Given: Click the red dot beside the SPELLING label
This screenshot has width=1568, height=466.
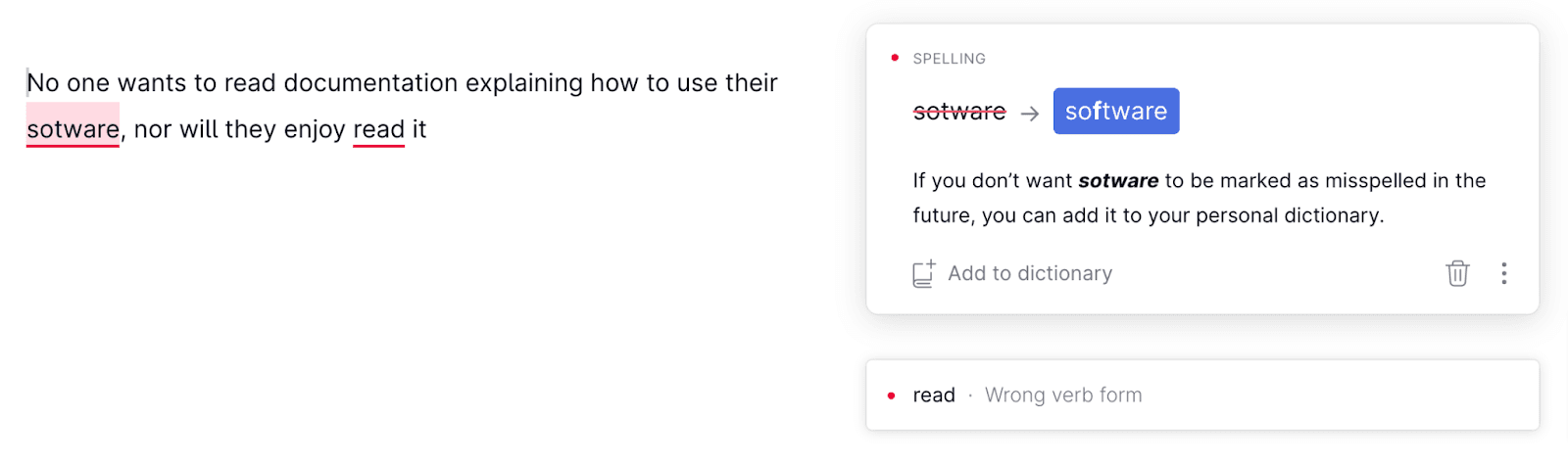Looking at the screenshot, I should tap(895, 59).
